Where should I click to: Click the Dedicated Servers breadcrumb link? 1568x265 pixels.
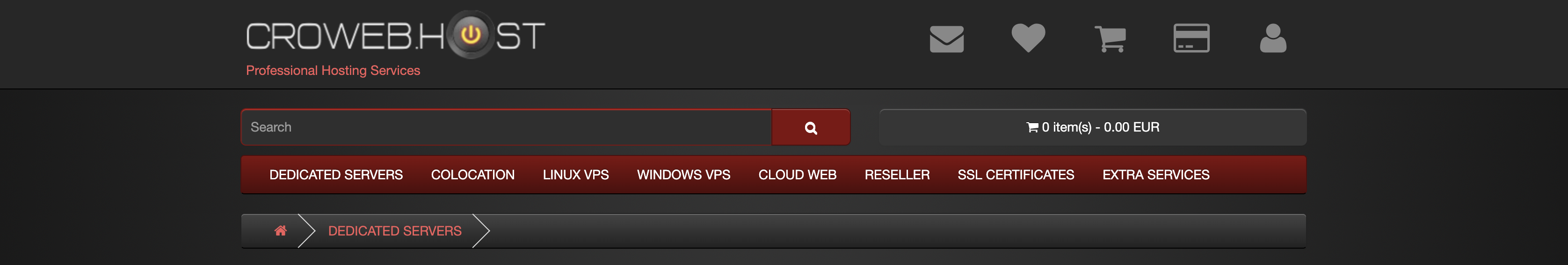[x=394, y=231]
